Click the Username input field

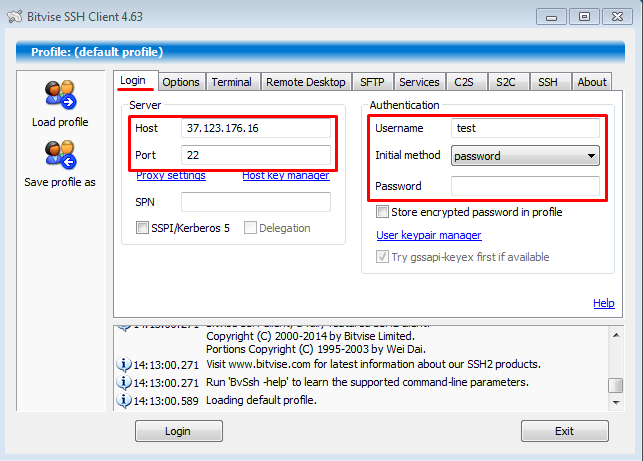point(525,128)
